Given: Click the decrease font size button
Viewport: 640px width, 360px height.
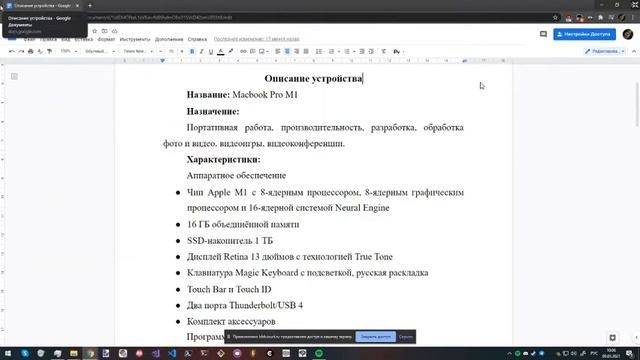Looking at the screenshot, I should (161, 51).
